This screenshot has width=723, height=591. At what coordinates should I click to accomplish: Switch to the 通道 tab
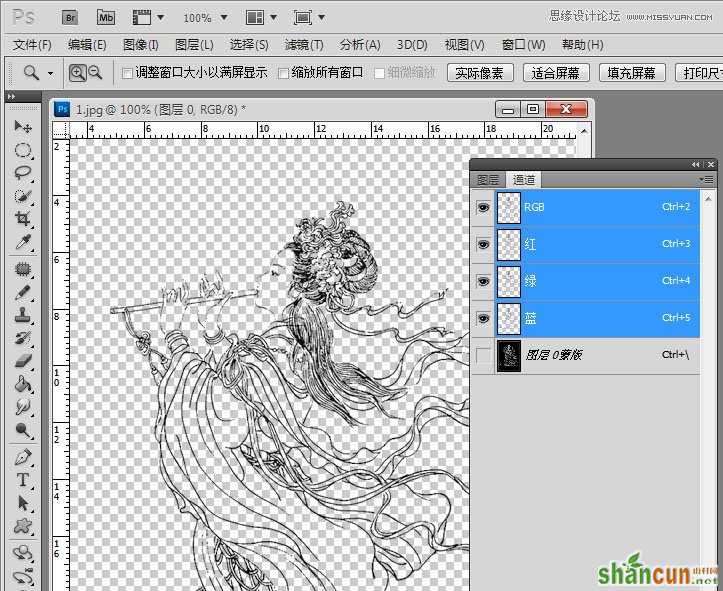click(x=524, y=179)
